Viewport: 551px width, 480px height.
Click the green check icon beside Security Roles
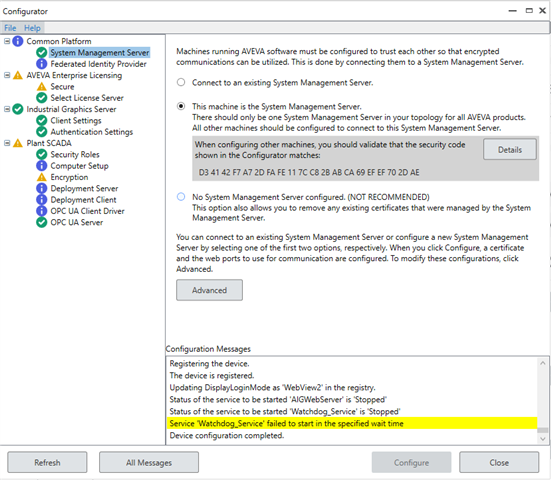[41, 154]
